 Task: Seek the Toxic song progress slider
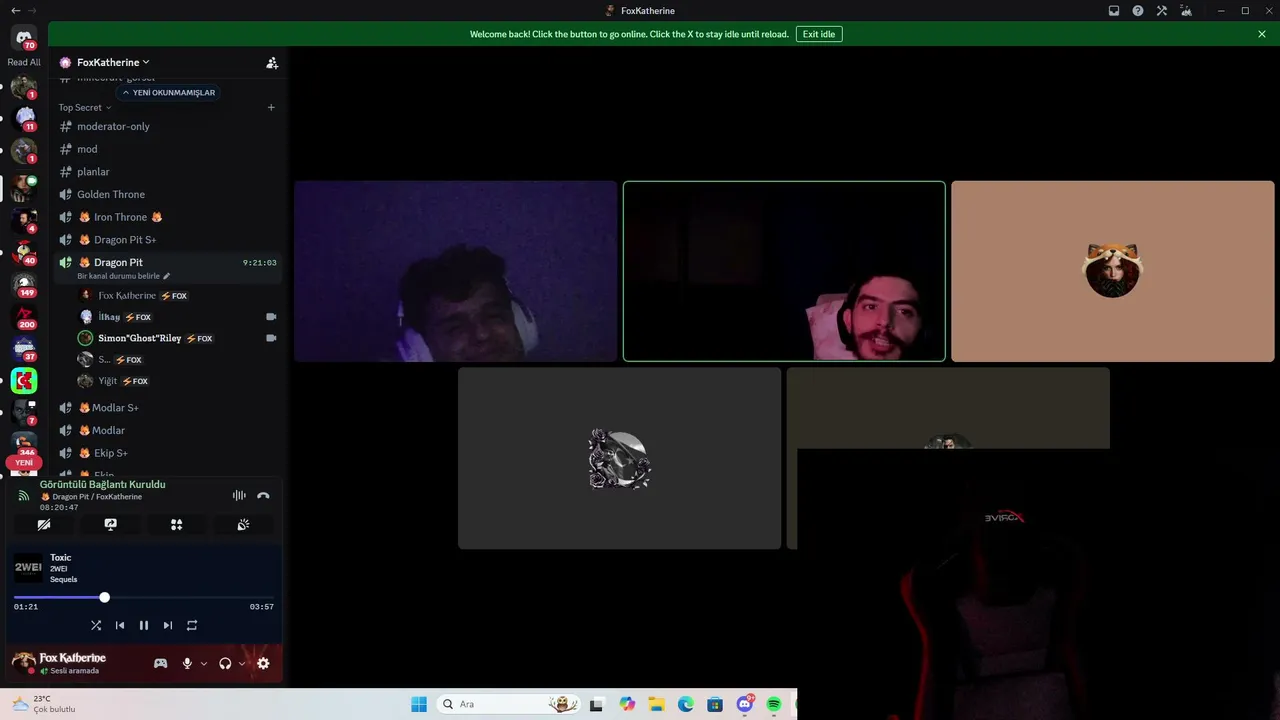[x=144, y=597]
